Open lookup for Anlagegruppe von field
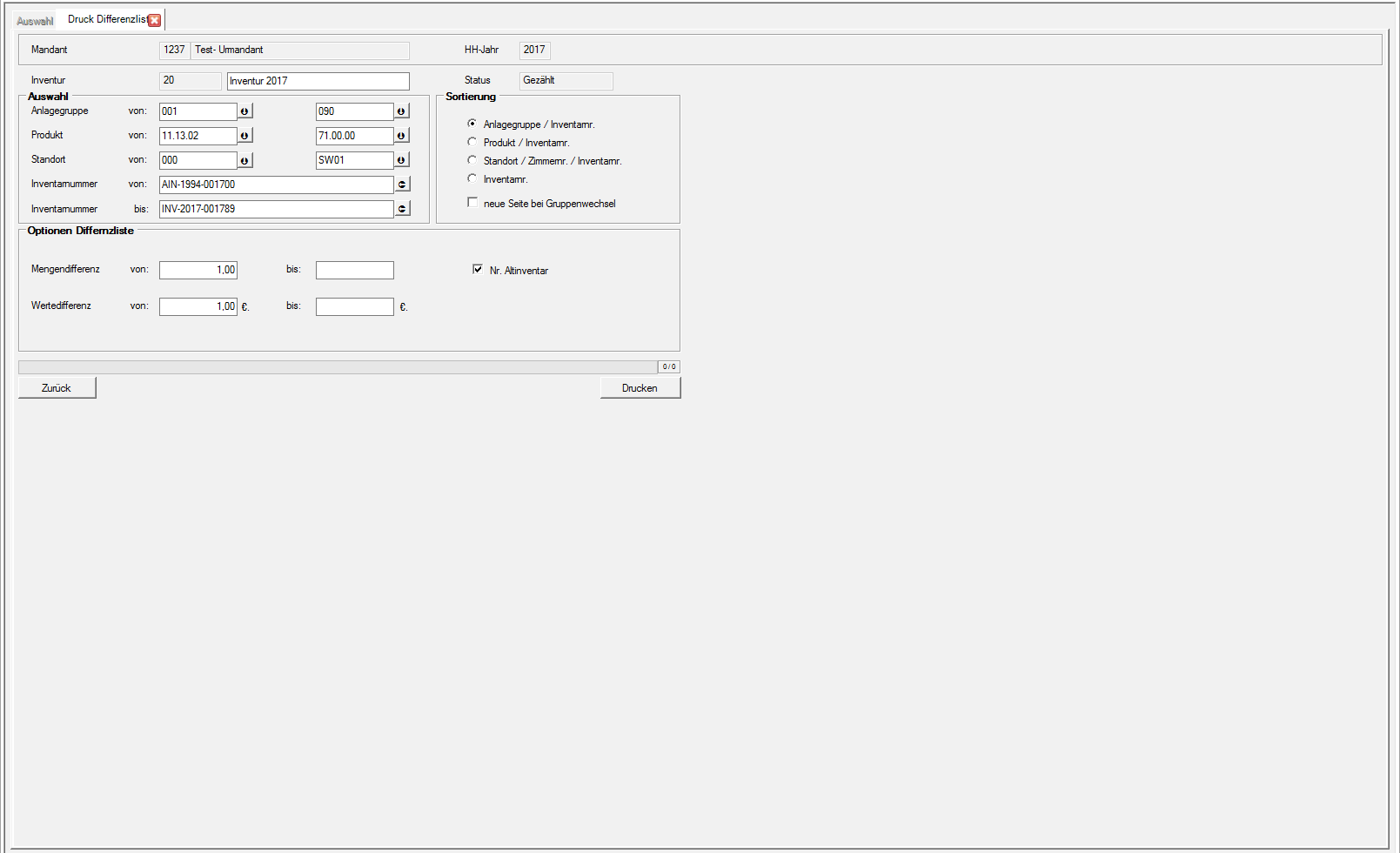 245,111
